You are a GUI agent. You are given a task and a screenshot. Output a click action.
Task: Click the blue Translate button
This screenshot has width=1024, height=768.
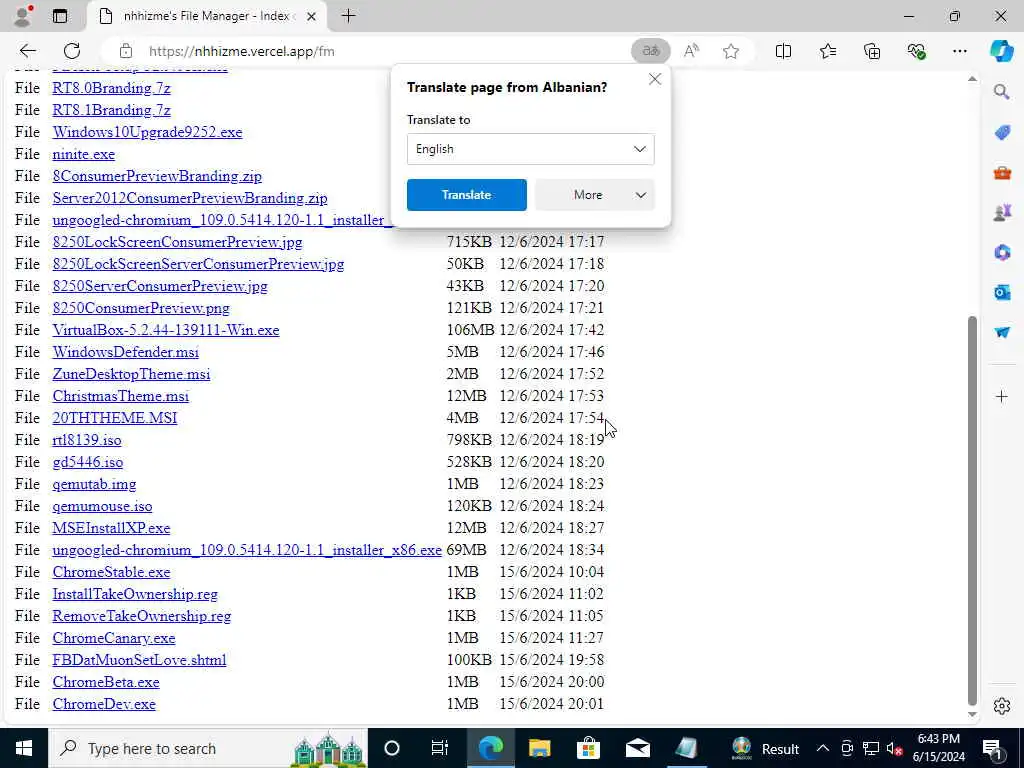466,195
